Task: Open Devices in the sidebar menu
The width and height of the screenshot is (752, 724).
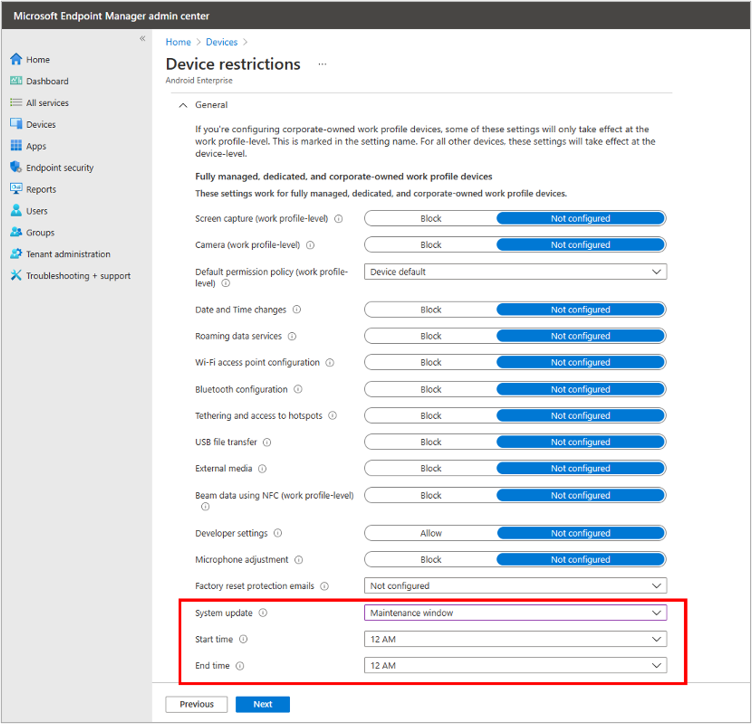Action: pyautogui.click(x=41, y=124)
